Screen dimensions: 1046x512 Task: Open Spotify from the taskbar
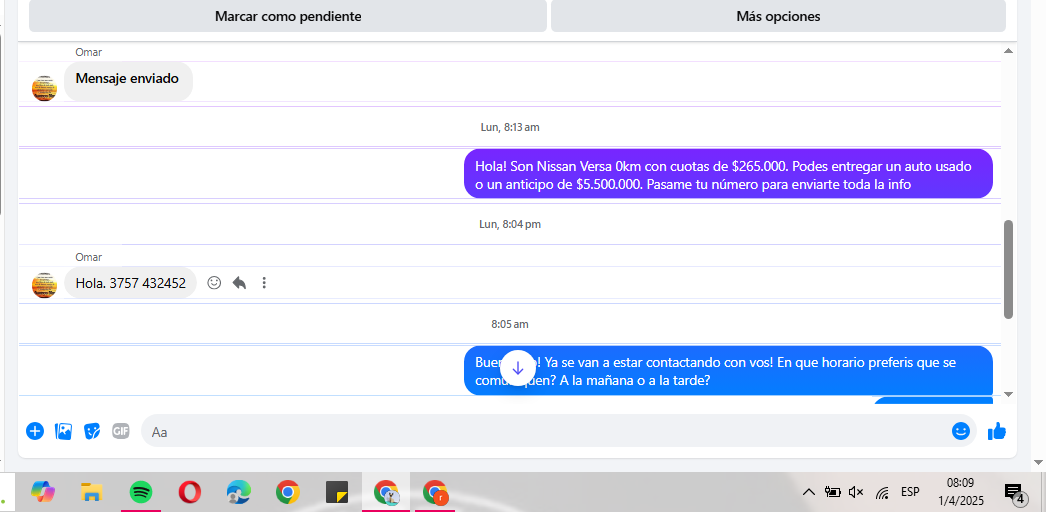(141, 493)
